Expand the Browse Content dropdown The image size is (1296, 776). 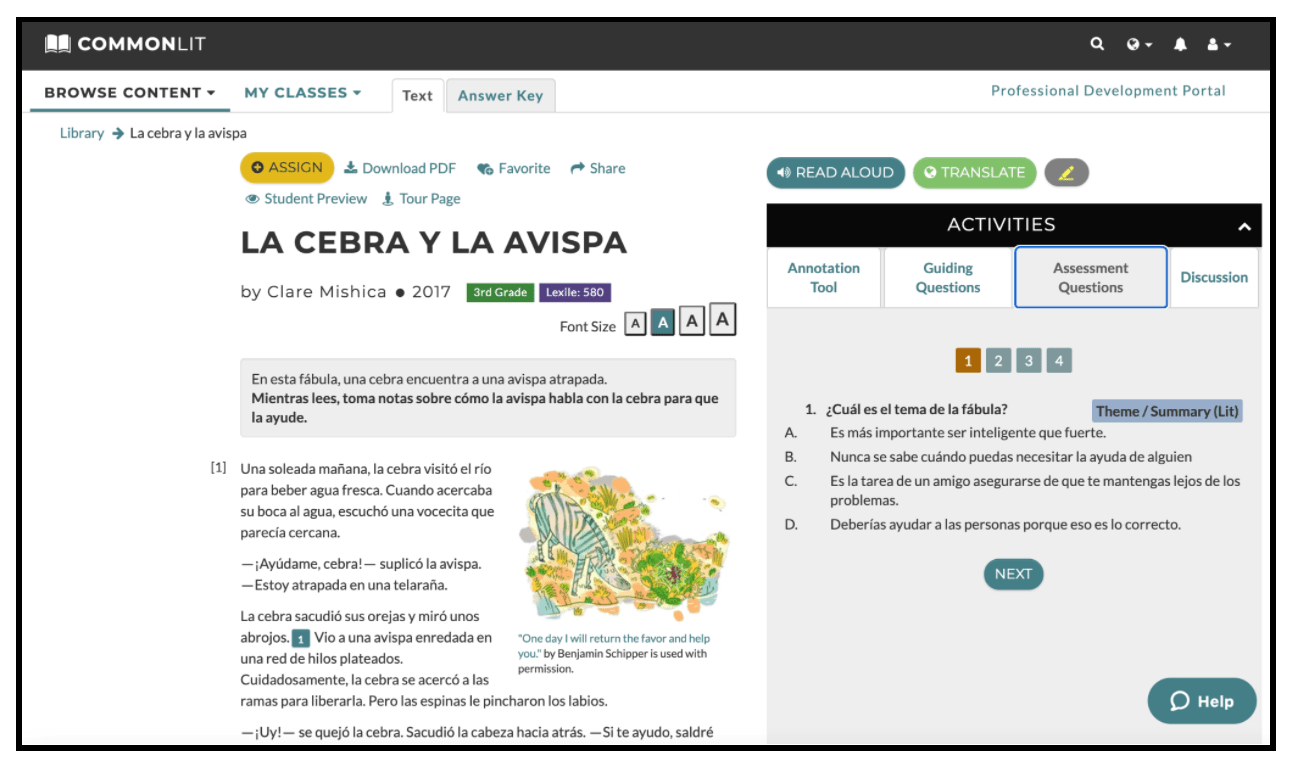(129, 93)
